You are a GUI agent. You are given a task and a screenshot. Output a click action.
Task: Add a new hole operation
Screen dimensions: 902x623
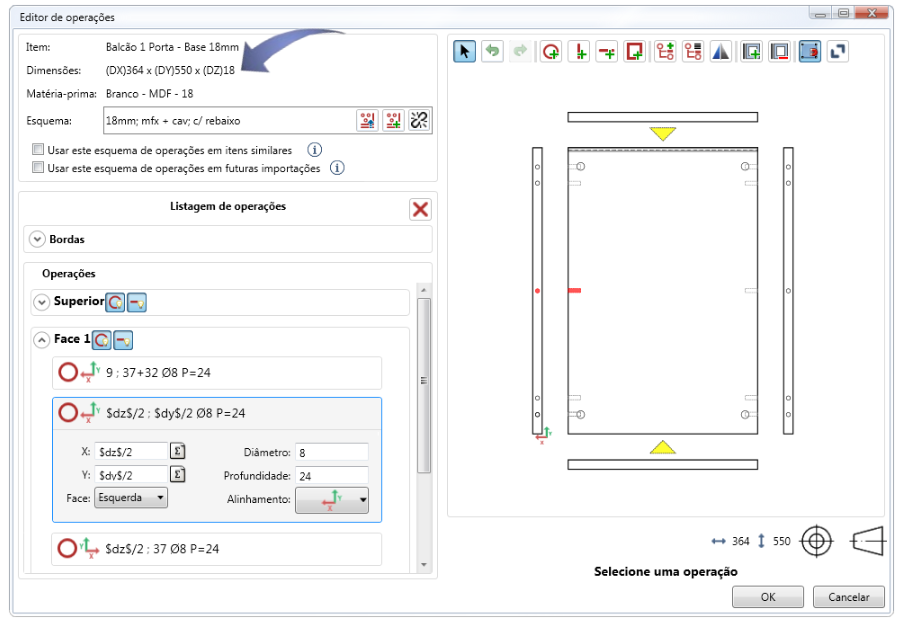pyautogui.click(x=550, y=52)
